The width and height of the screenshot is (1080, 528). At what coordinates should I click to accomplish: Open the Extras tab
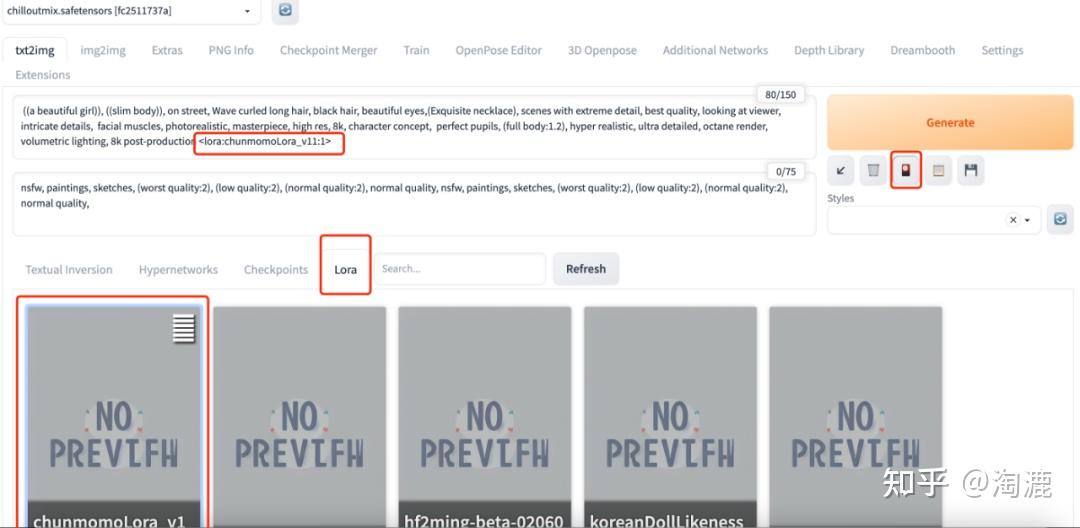click(167, 50)
